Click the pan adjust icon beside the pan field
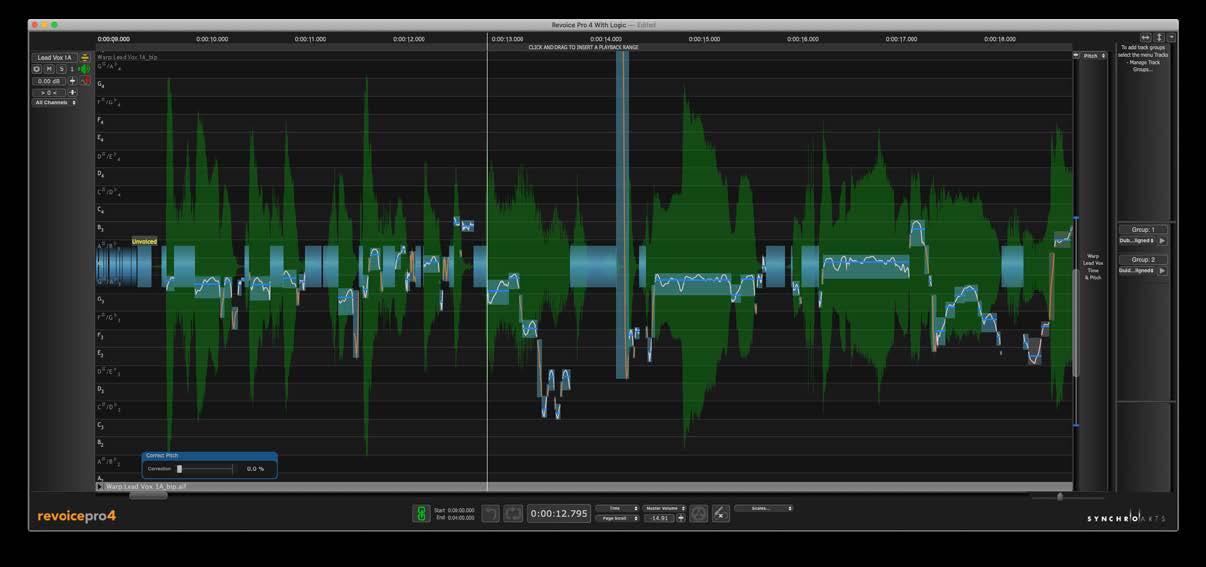The image size is (1206, 567). [x=72, y=92]
